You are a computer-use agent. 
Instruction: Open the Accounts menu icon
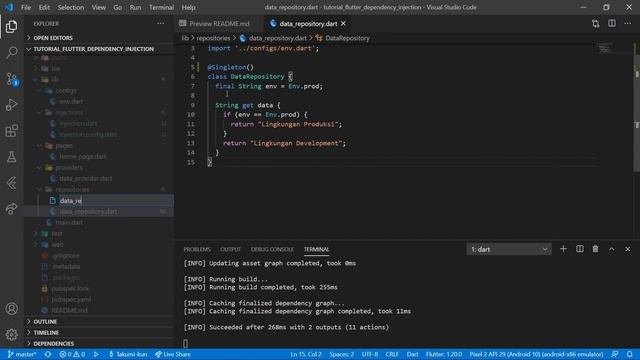(x=11, y=309)
